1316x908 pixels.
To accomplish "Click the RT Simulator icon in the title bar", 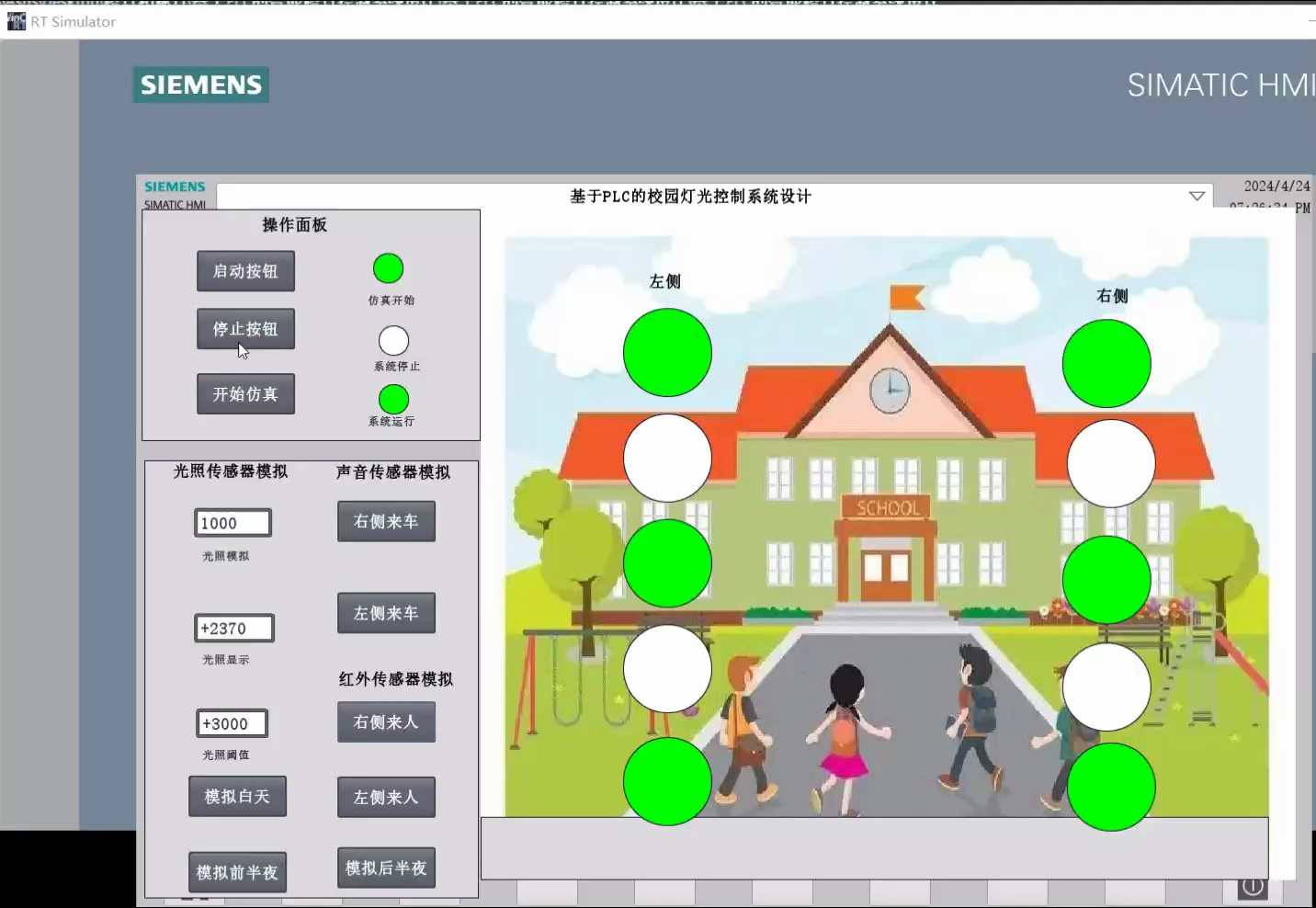I will click(x=16, y=20).
